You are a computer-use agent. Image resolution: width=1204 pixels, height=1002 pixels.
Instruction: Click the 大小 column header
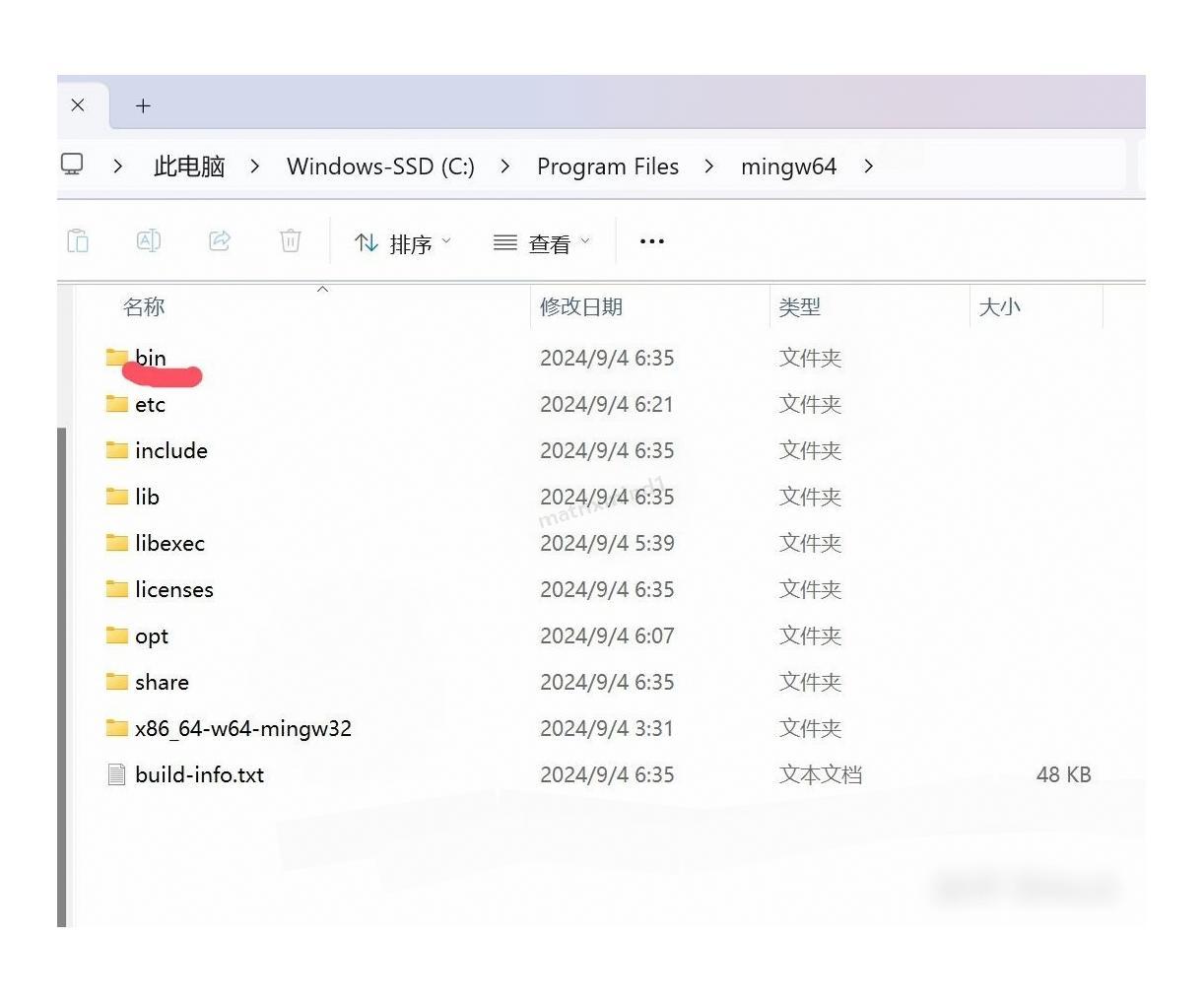click(x=1000, y=306)
